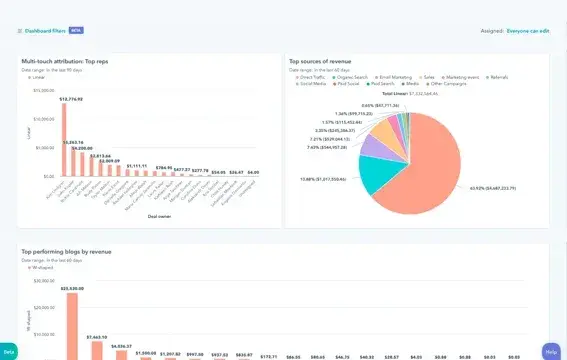Hide the Paid Search series in legend

(380, 84)
